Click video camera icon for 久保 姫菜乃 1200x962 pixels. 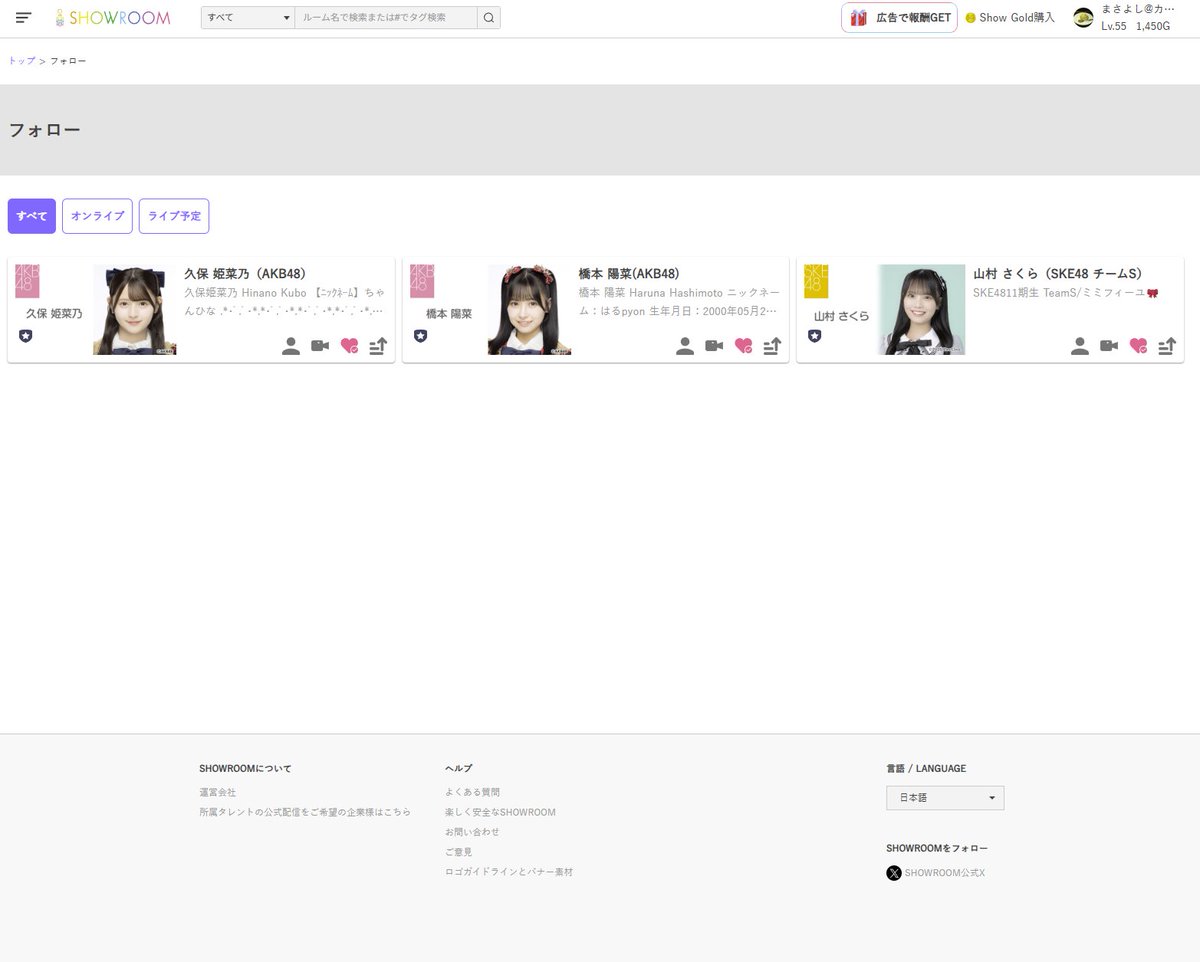pos(320,346)
